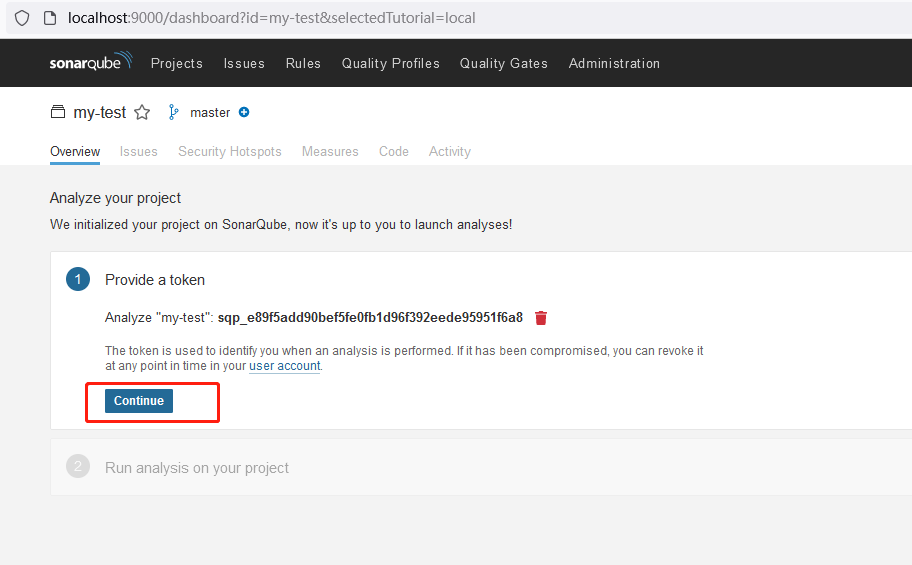Switch to the project Issues tab

(x=138, y=151)
